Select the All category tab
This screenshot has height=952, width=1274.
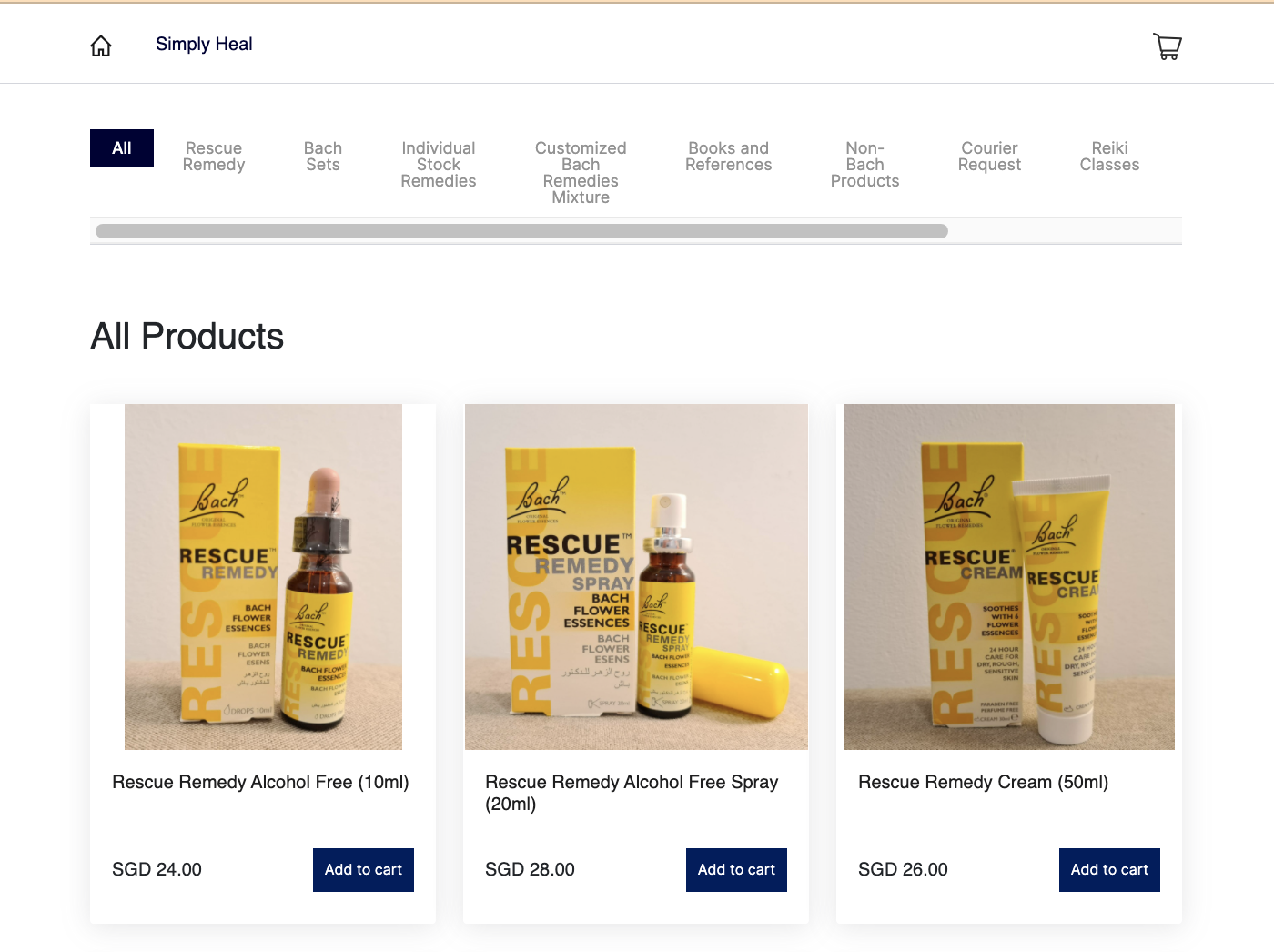[122, 148]
